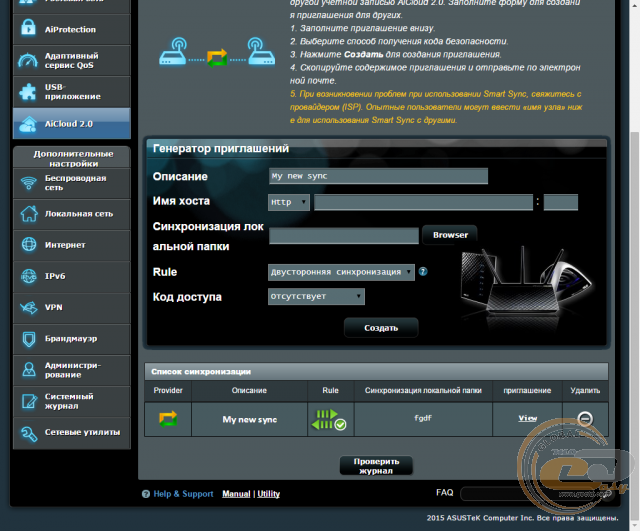Click the приглашение column header
The height and width of the screenshot is (531, 640).
point(527,391)
